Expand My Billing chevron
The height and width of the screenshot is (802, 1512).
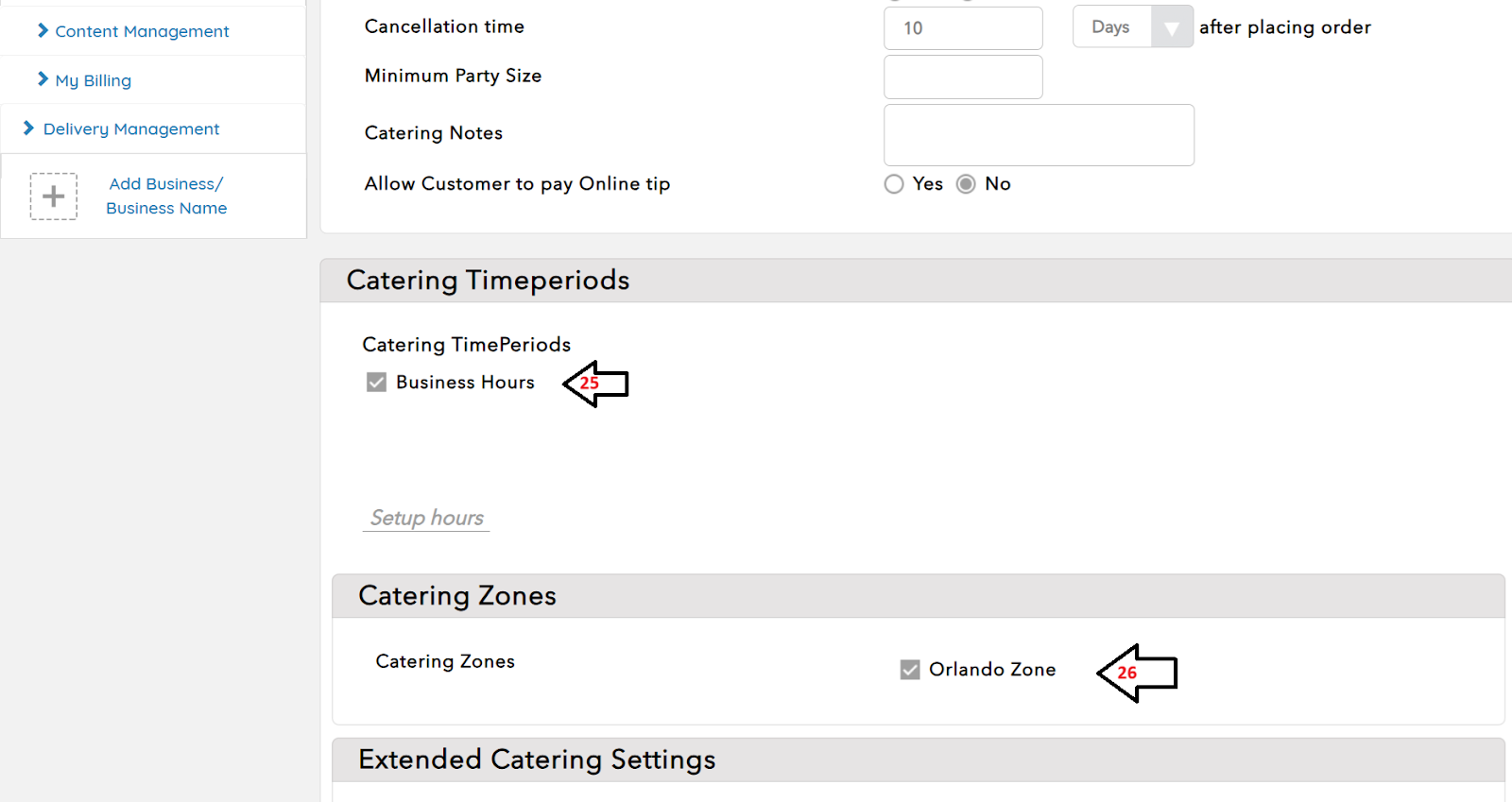pyautogui.click(x=43, y=79)
